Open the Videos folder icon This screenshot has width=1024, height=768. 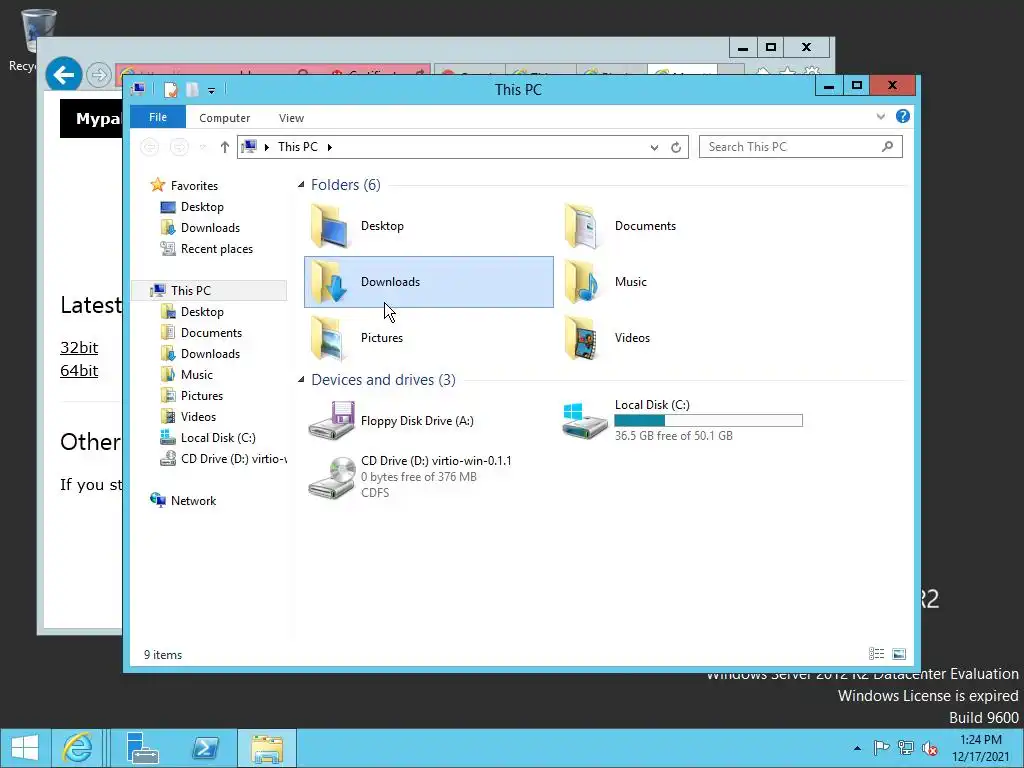pyautogui.click(x=581, y=338)
